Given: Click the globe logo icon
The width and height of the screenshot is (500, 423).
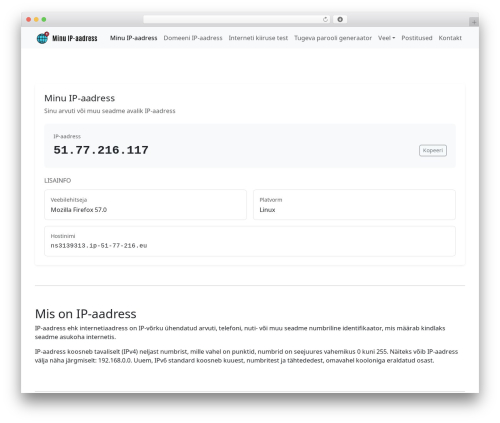Looking at the screenshot, I should click(42, 38).
